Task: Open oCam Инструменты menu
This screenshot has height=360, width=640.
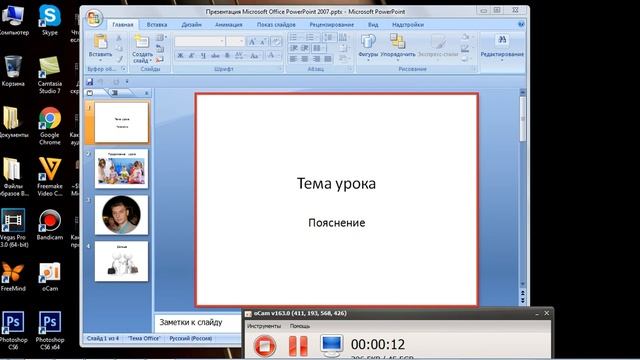Action: click(264, 326)
